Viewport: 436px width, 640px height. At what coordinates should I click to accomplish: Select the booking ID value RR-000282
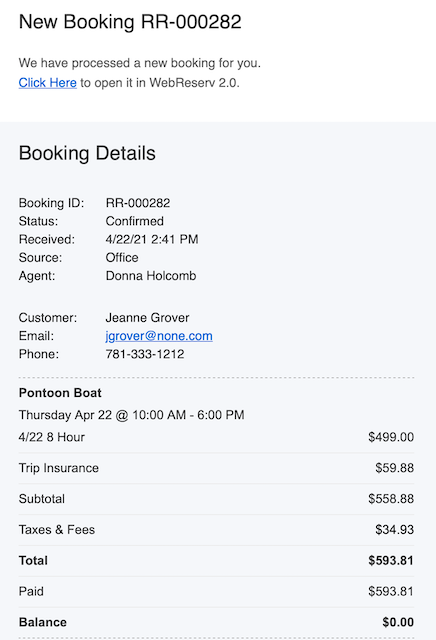click(x=138, y=203)
